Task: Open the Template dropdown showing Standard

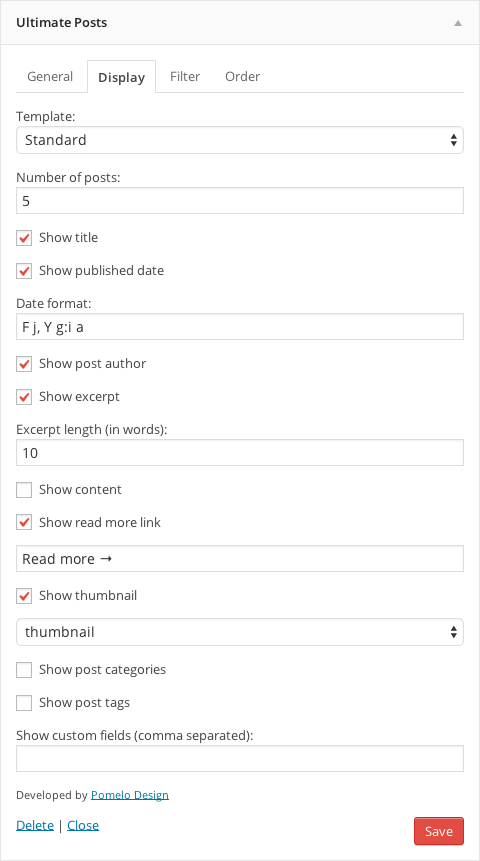Action: 240,140
